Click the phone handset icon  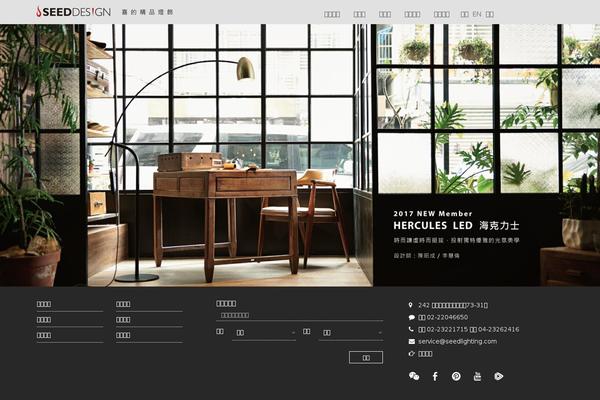coord(411,329)
